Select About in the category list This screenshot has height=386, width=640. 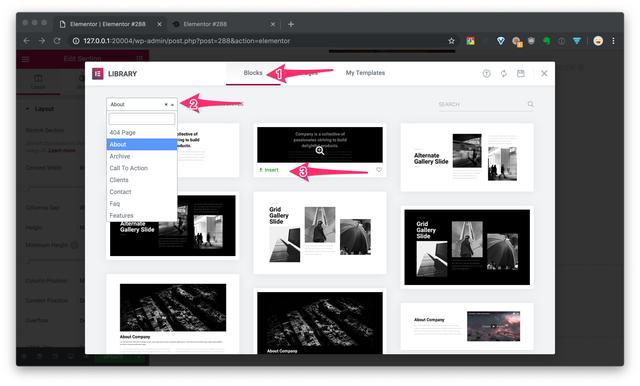tap(142, 144)
